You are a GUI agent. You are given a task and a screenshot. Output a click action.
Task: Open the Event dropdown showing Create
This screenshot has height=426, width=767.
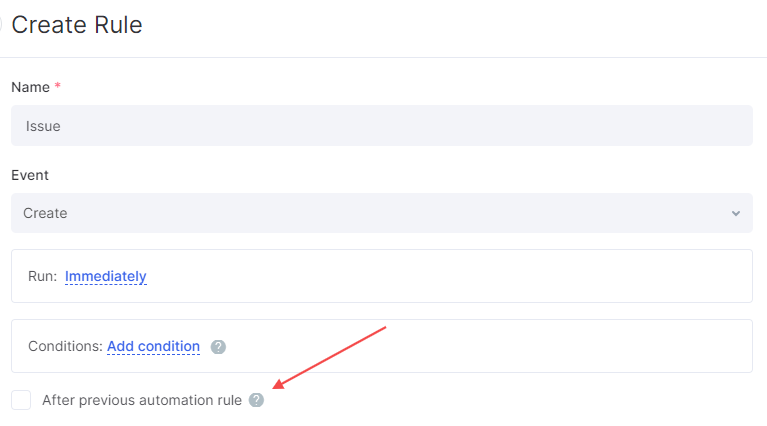(x=382, y=213)
